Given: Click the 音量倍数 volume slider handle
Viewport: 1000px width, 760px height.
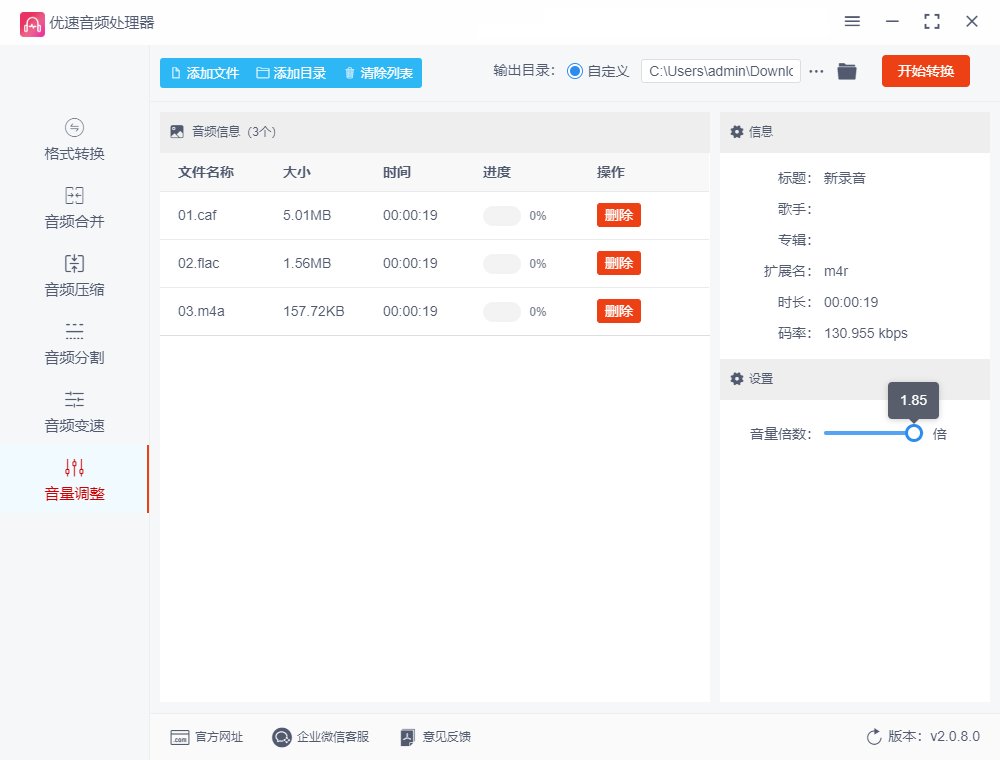Looking at the screenshot, I should point(913,433).
